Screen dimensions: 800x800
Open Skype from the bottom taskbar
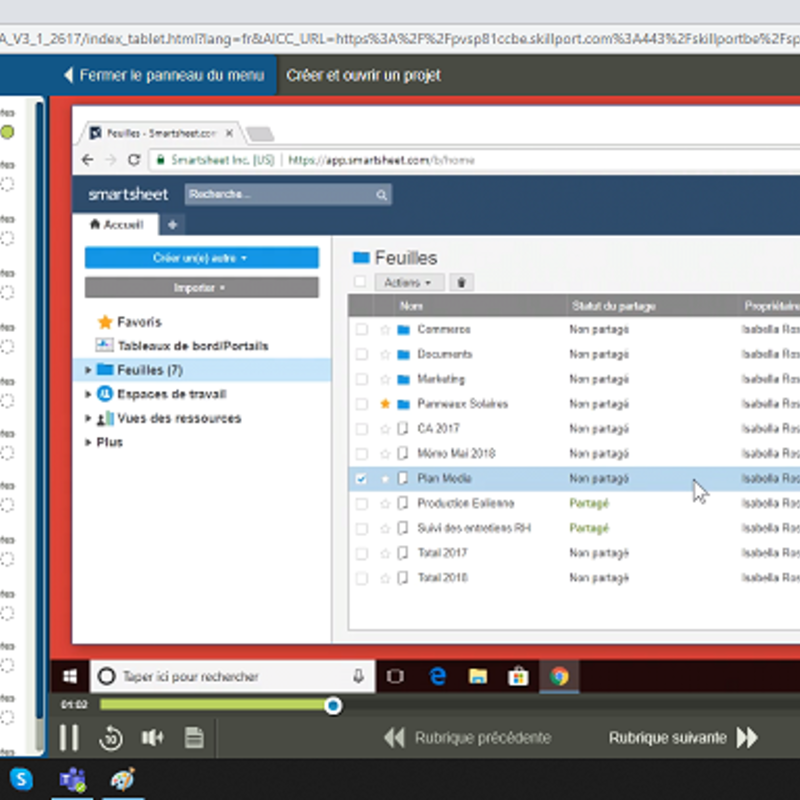click(x=21, y=779)
